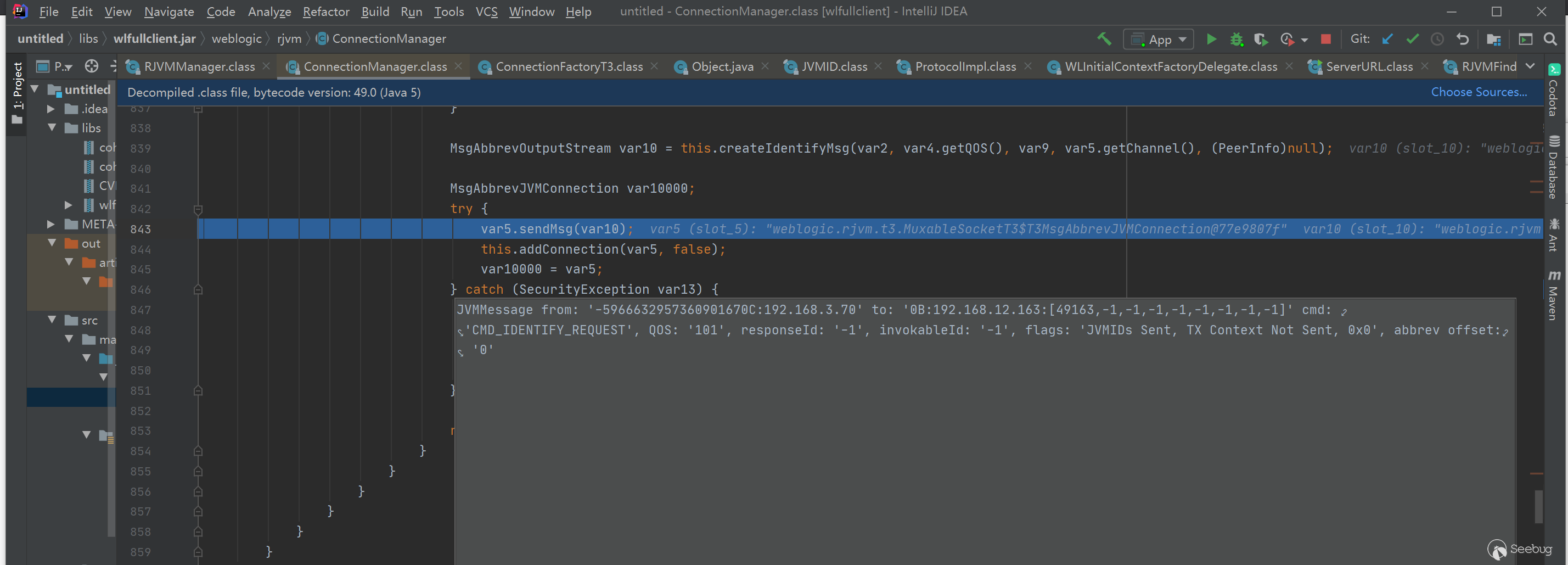
Task: Switch to the JVMID.class editor tab
Action: [833, 66]
